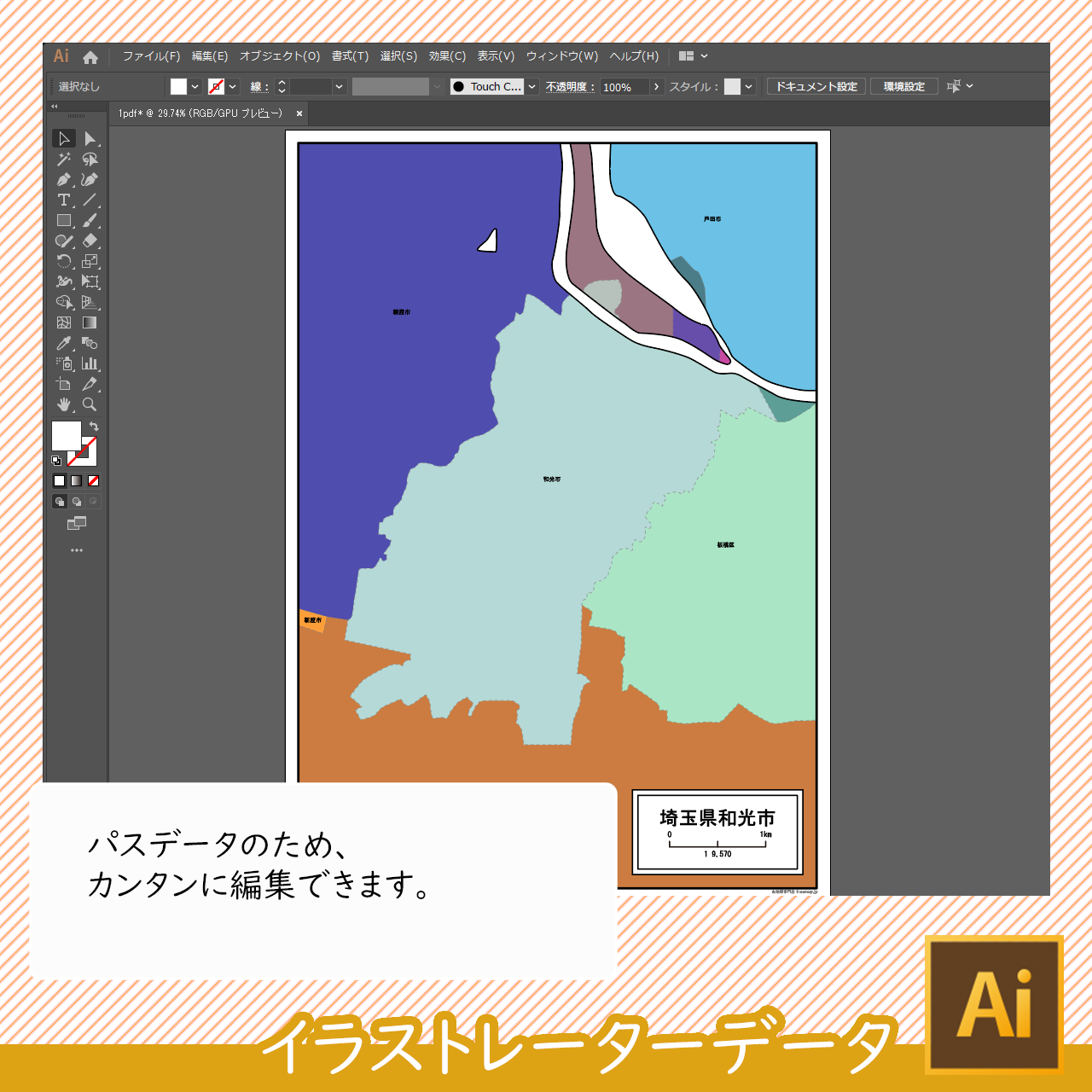
Task: Click the large Fill color swatch
Action: tap(66, 436)
